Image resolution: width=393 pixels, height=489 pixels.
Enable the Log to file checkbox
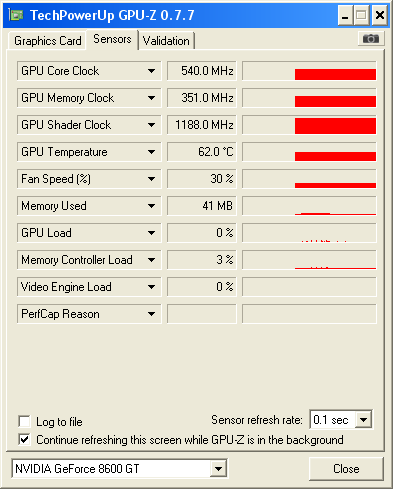point(24,422)
